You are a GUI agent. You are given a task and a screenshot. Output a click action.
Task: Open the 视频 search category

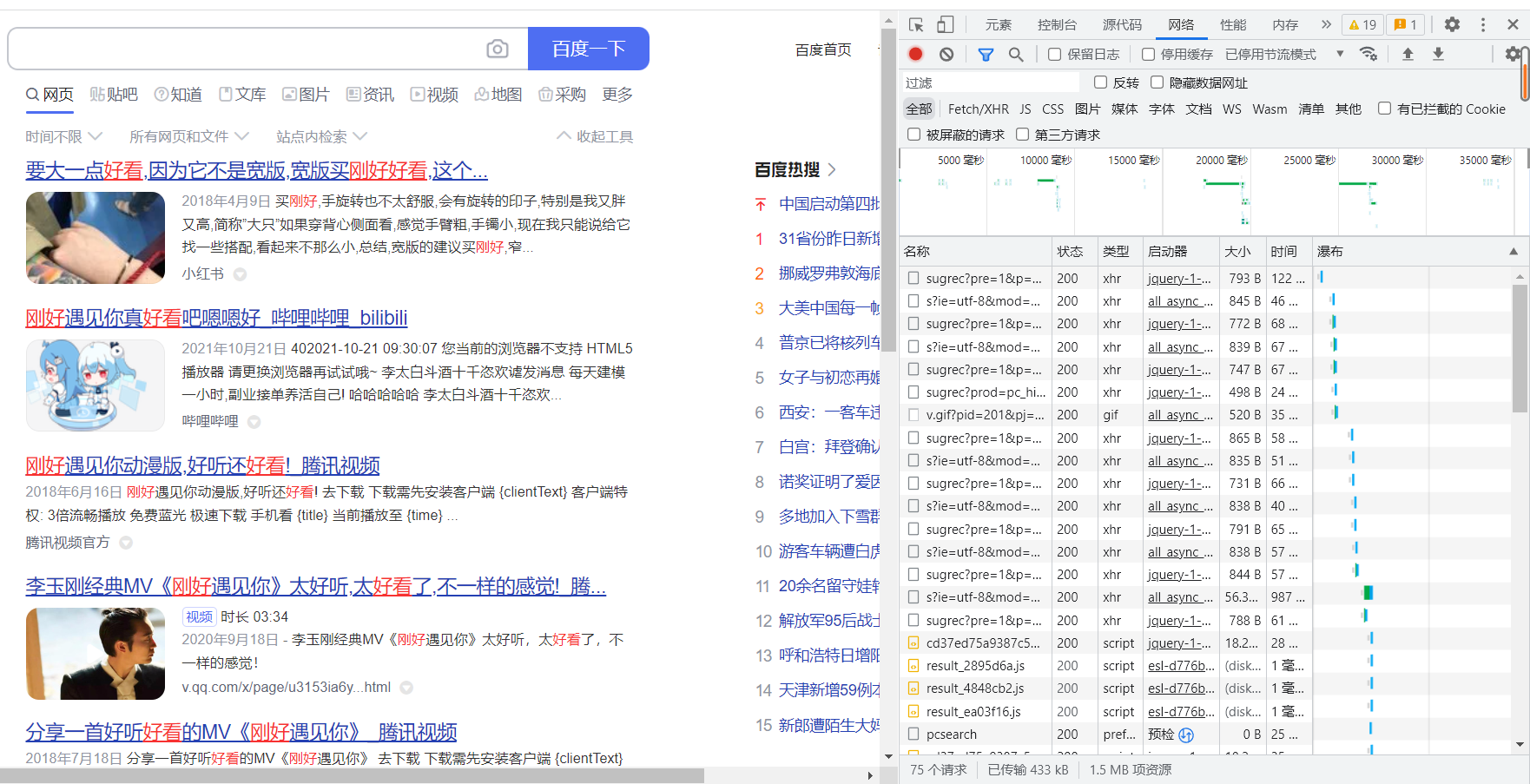[434, 94]
